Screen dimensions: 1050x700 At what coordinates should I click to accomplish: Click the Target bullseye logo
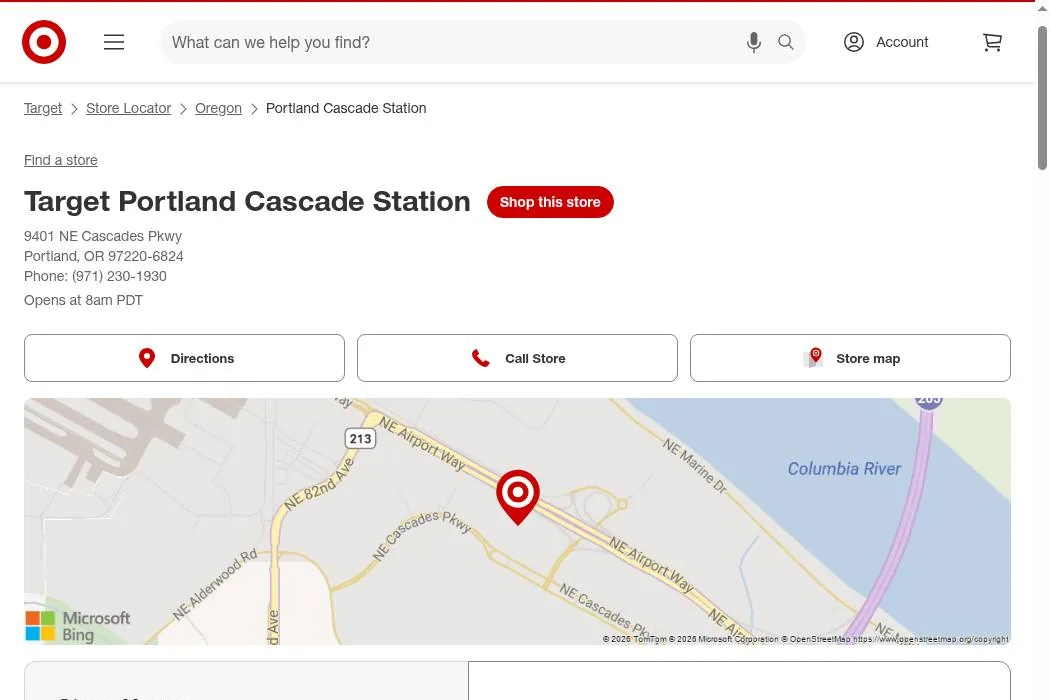(44, 42)
